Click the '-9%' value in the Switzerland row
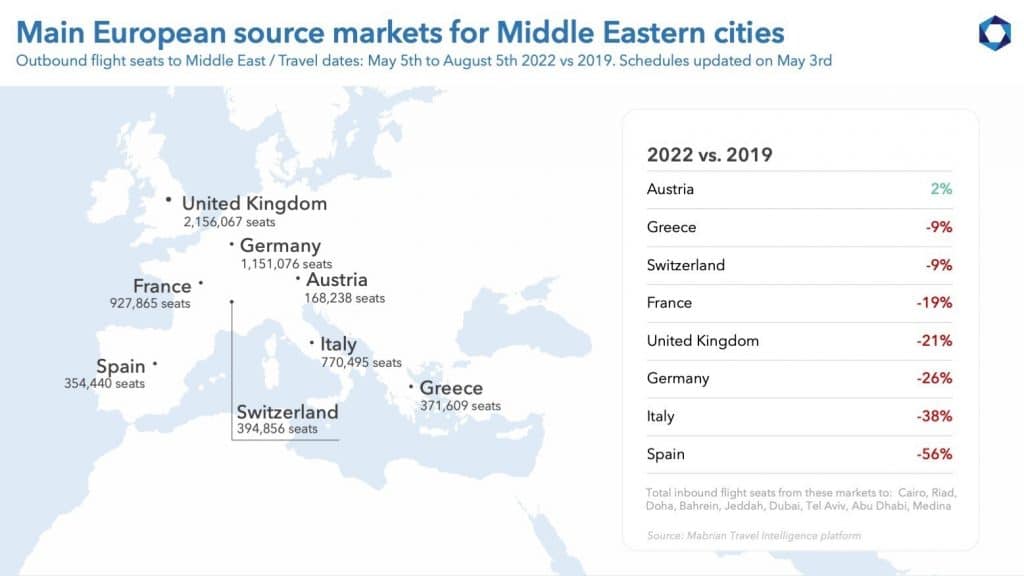This screenshot has height=576, width=1024. 939,265
